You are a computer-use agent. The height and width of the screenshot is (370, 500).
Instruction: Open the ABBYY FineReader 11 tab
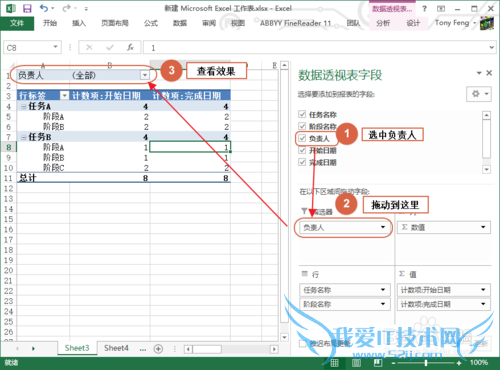295,23
